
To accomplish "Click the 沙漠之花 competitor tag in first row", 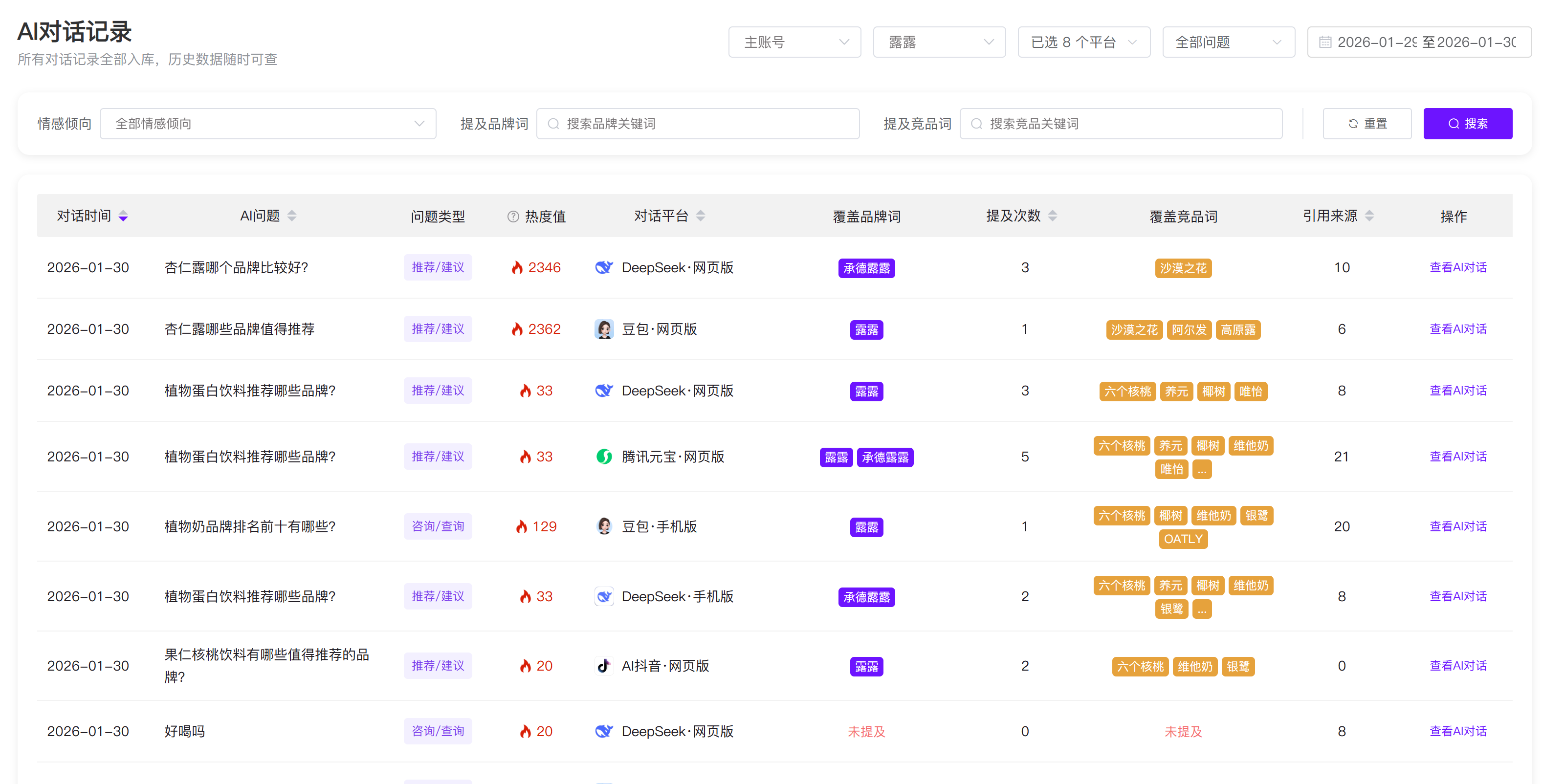I will (1182, 268).
